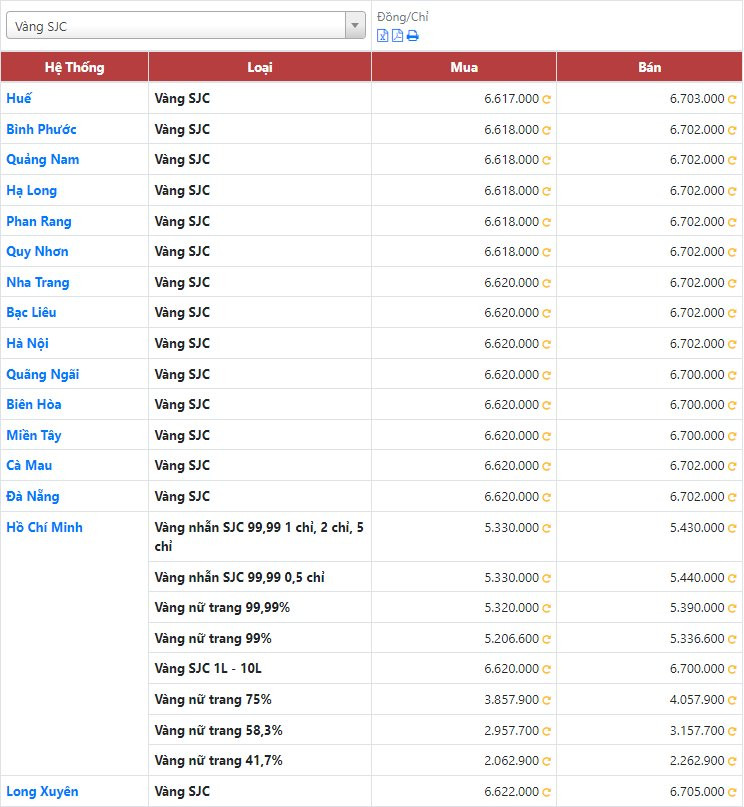
Task: Open the Quy Nhơn link
Action: (x=37, y=251)
